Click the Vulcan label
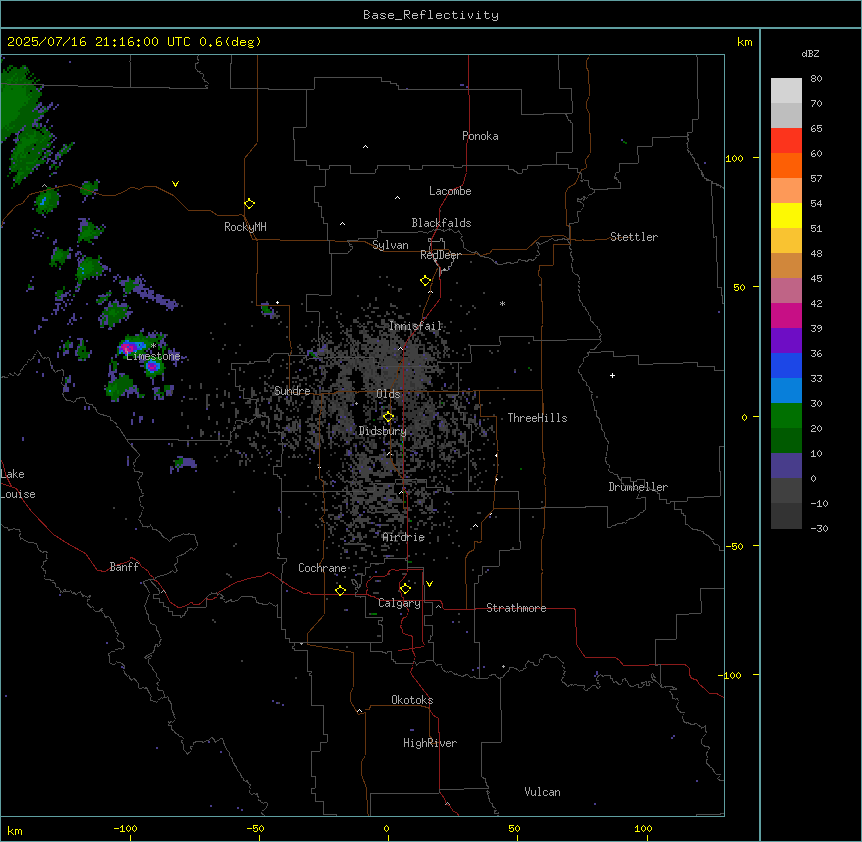 click(x=542, y=792)
